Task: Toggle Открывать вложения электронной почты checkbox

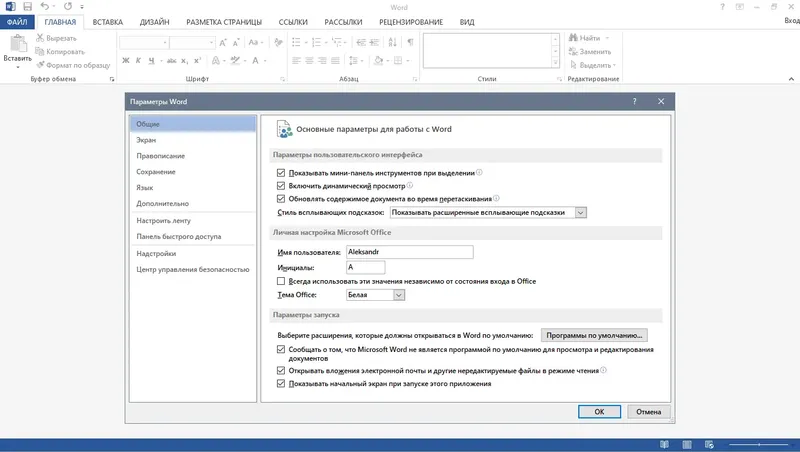Action: click(x=281, y=370)
